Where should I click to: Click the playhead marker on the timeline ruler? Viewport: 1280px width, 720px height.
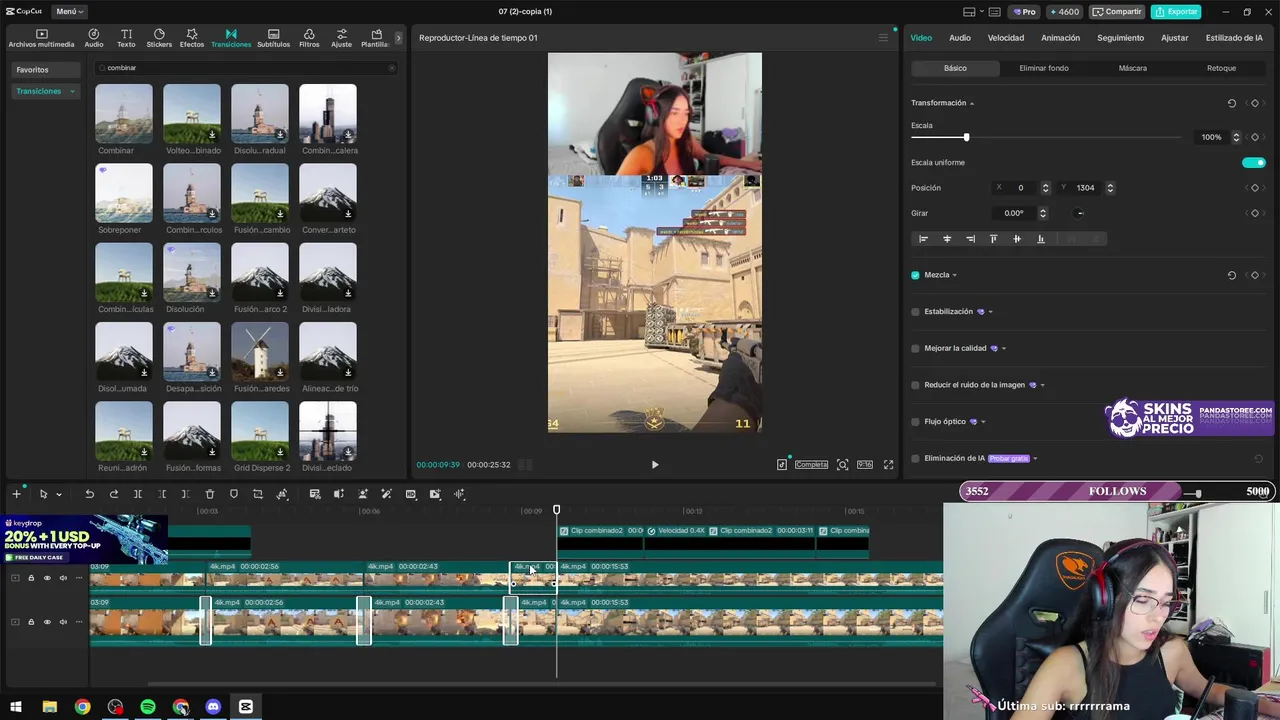[x=557, y=510]
